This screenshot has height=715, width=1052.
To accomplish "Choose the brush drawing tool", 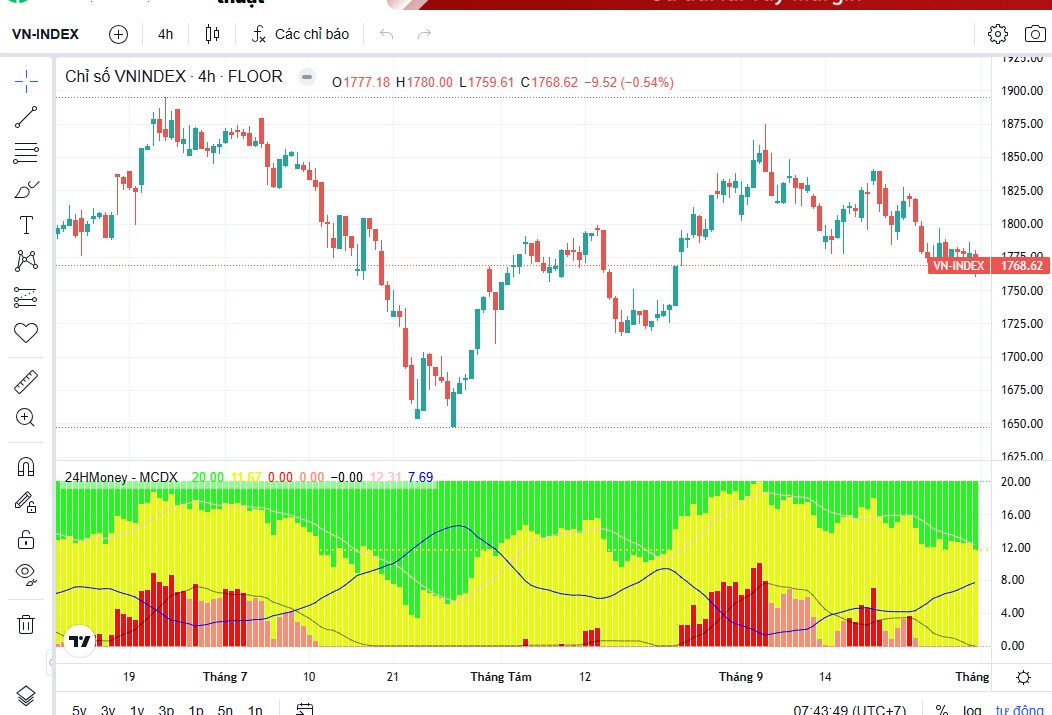I will [26, 190].
